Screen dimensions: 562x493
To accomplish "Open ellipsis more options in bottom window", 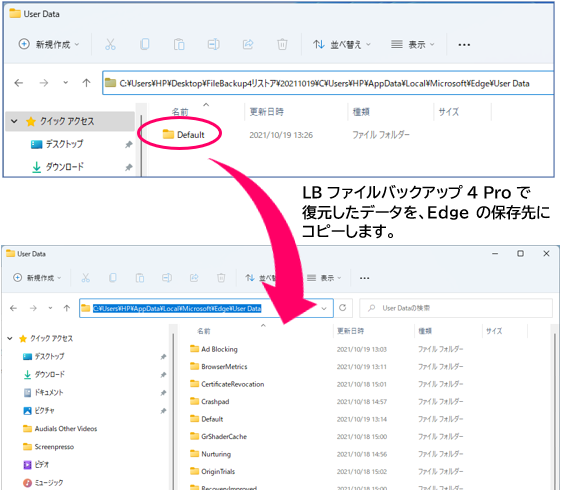I will 365,278.
